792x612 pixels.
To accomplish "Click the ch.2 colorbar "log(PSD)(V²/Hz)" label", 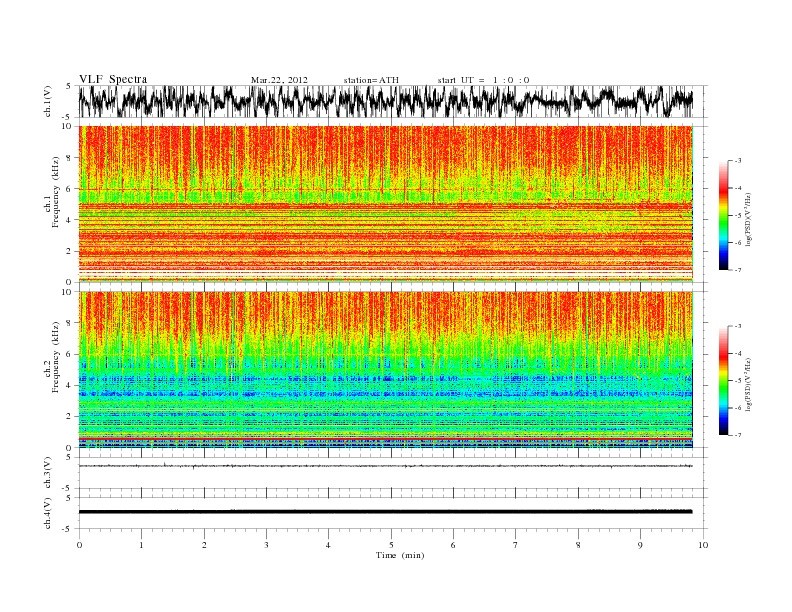I will (750, 383).
